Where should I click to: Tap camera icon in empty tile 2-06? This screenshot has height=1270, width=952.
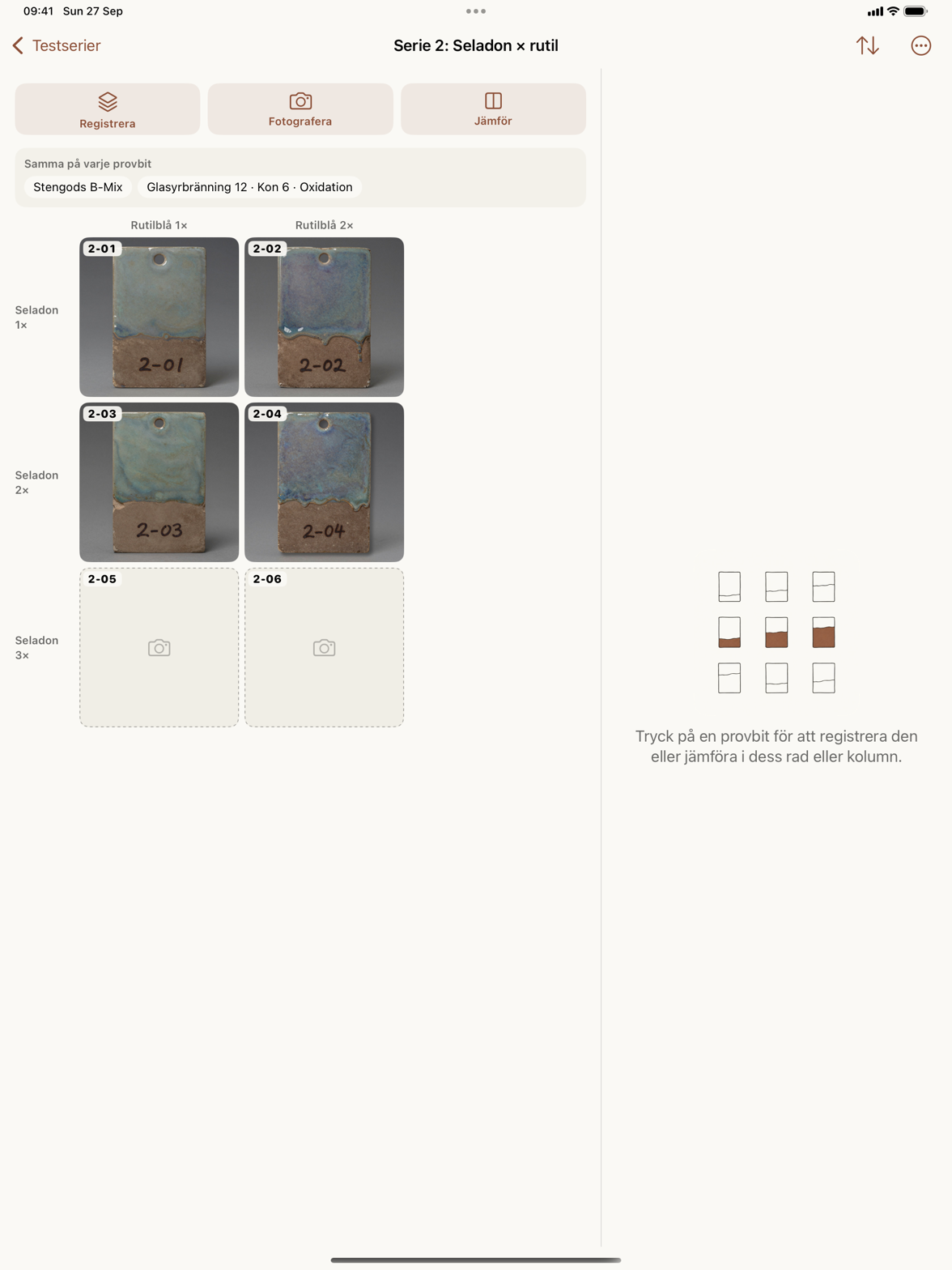pyautogui.click(x=325, y=648)
